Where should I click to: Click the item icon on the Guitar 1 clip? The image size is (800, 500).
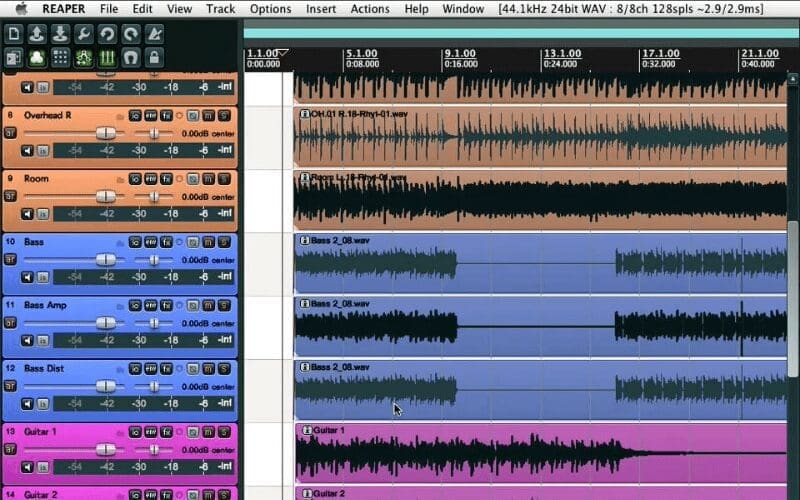[x=307, y=430]
